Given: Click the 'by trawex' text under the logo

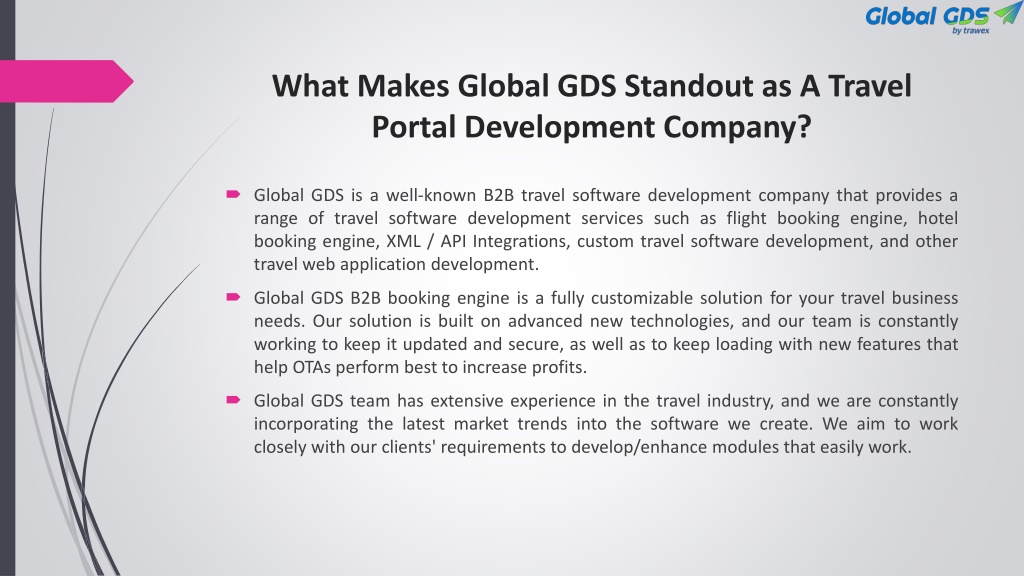Looking at the screenshot, I should click(x=970, y=31).
